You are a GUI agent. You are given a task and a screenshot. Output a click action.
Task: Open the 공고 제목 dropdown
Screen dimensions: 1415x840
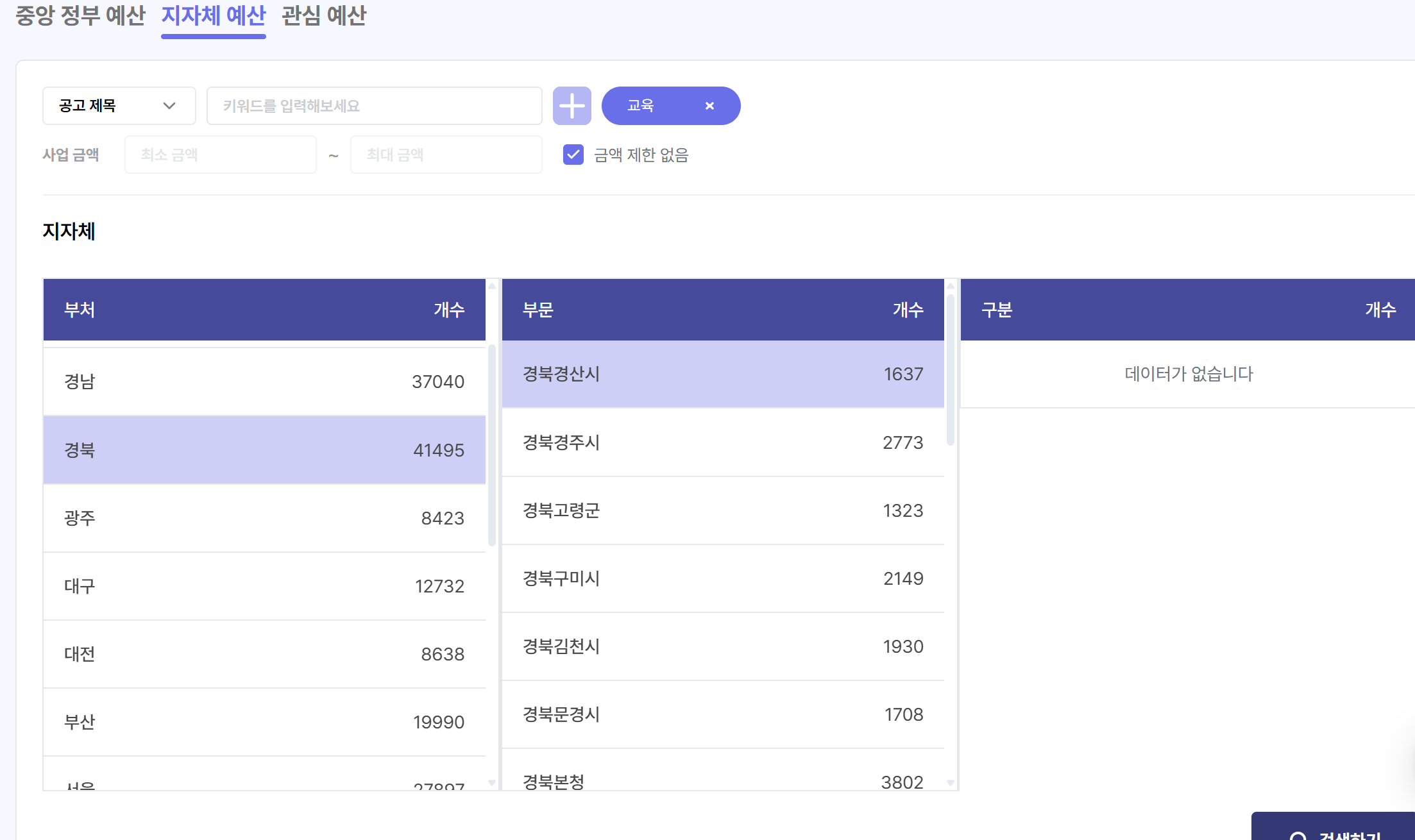[x=119, y=106]
